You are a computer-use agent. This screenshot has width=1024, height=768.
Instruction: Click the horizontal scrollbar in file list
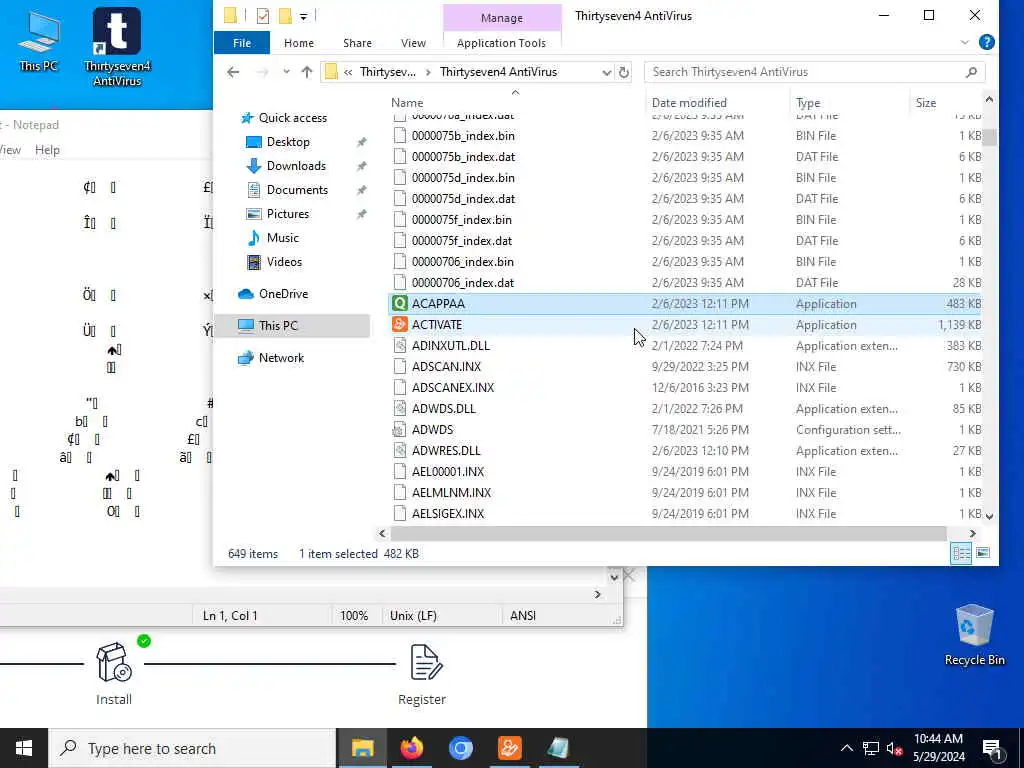click(x=669, y=534)
